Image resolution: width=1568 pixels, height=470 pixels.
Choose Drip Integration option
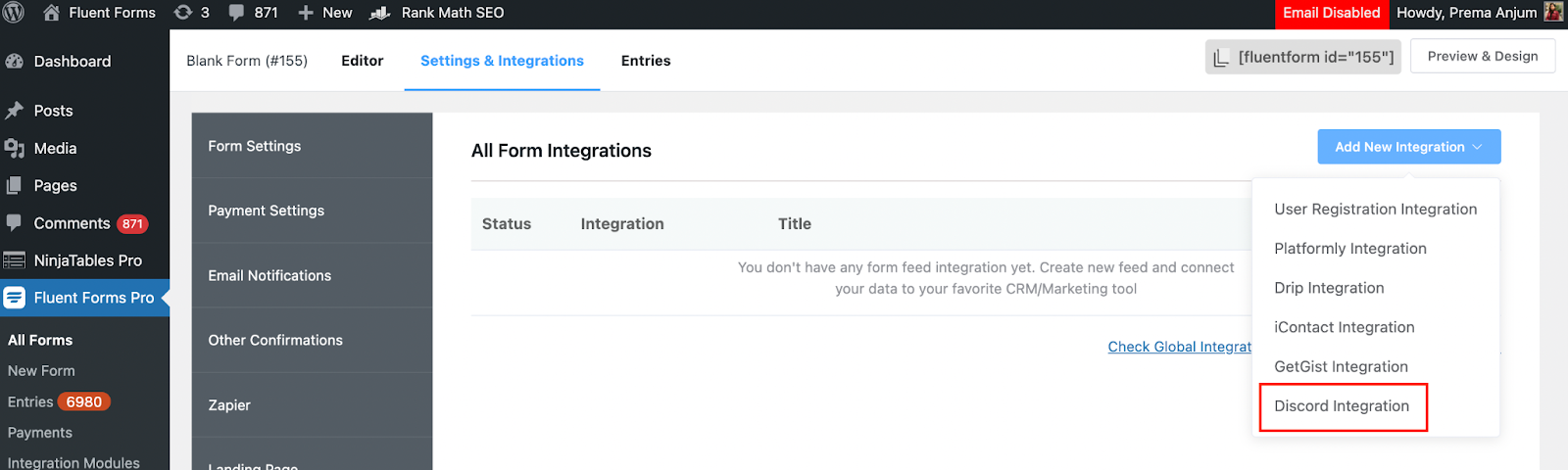click(1329, 288)
